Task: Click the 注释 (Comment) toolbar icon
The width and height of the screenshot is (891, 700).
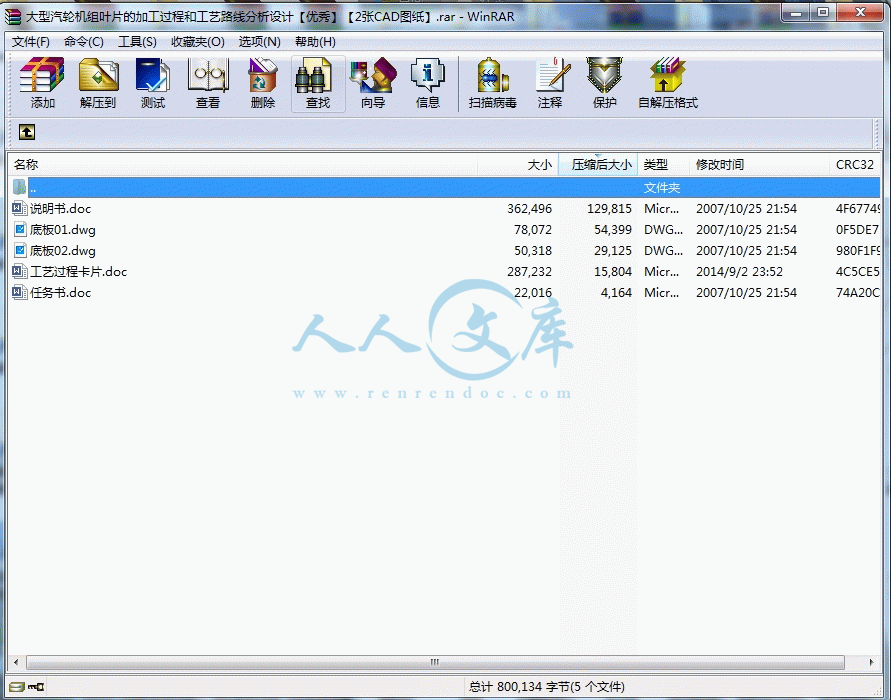Action: (550, 84)
